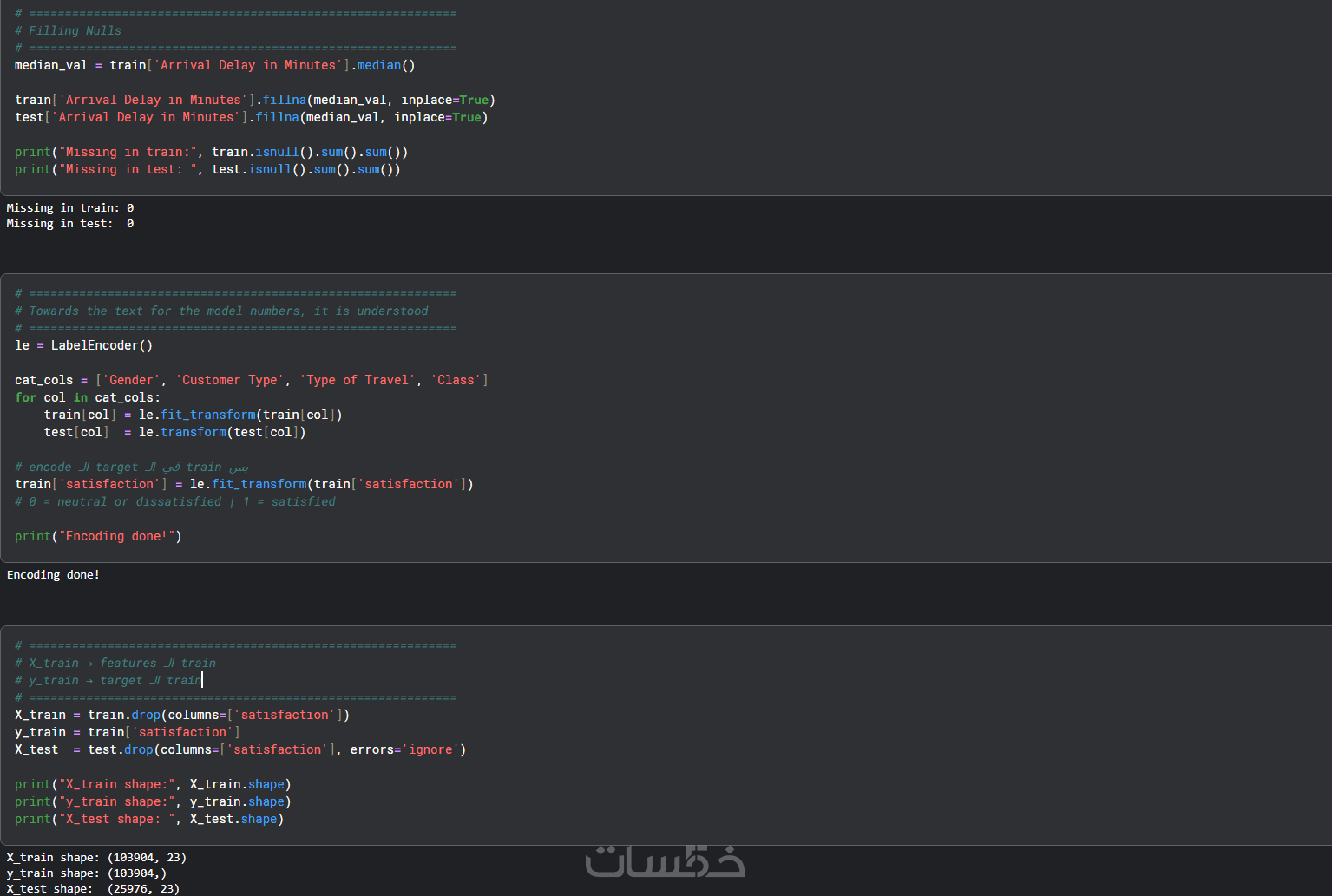
Task: Click the print("Encoding done!") statement
Action: click(x=98, y=537)
